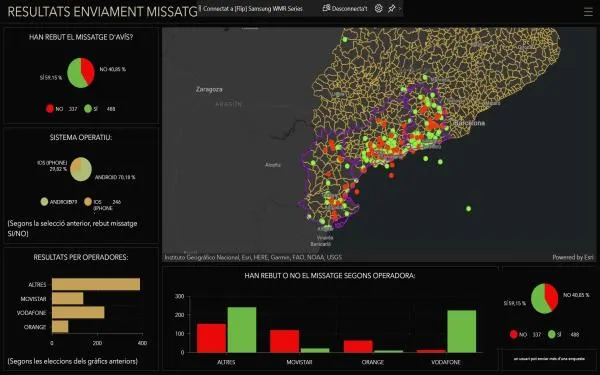This screenshot has width=600, height=375.
Task: Click the red NO legend dot beside the operator bar chart
Action: [514, 334]
